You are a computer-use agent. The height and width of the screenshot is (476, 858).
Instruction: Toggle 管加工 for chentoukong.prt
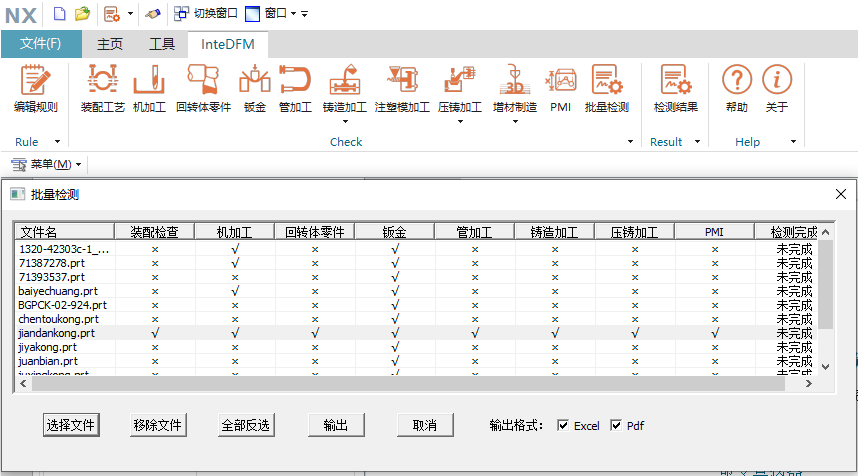(x=475, y=319)
